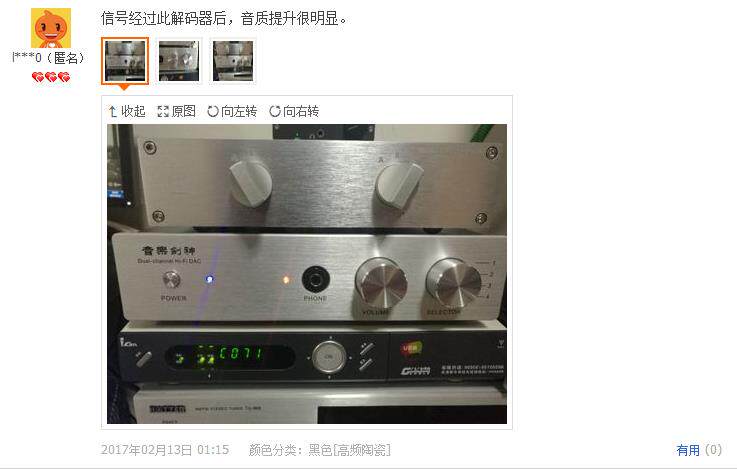
Task: Select the first review photo thumbnail
Action: [125, 61]
